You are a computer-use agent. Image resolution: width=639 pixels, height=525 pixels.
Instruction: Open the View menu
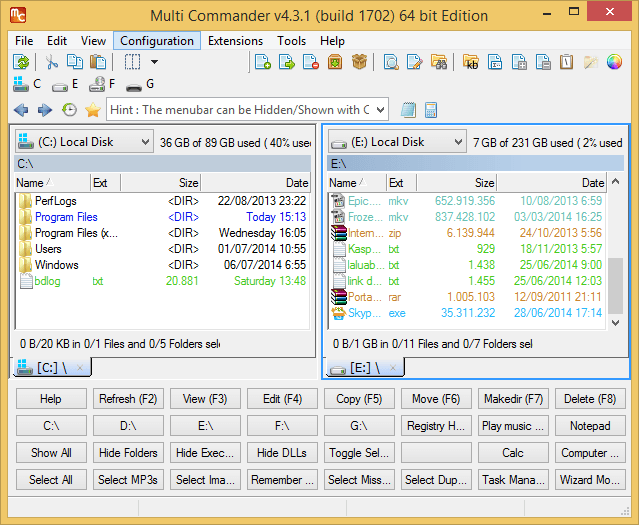click(x=93, y=41)
